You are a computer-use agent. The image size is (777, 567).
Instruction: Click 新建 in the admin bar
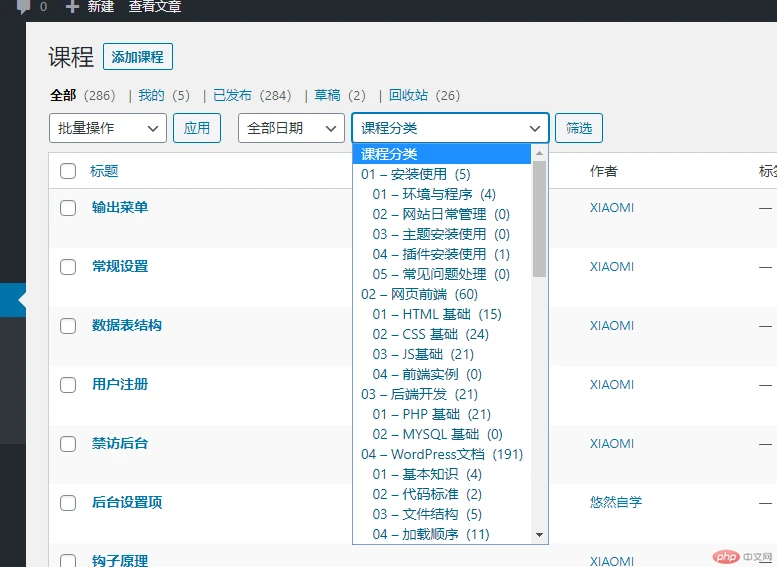tap(101, 6)
